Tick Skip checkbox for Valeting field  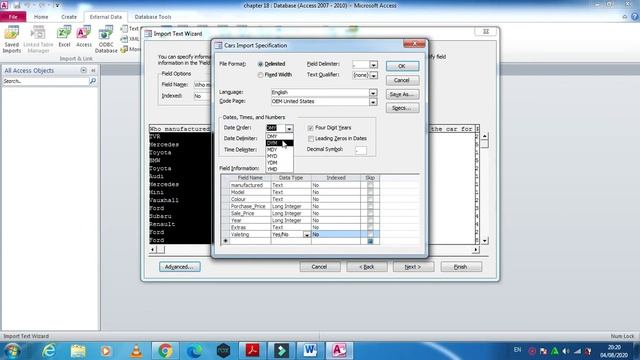370,234
